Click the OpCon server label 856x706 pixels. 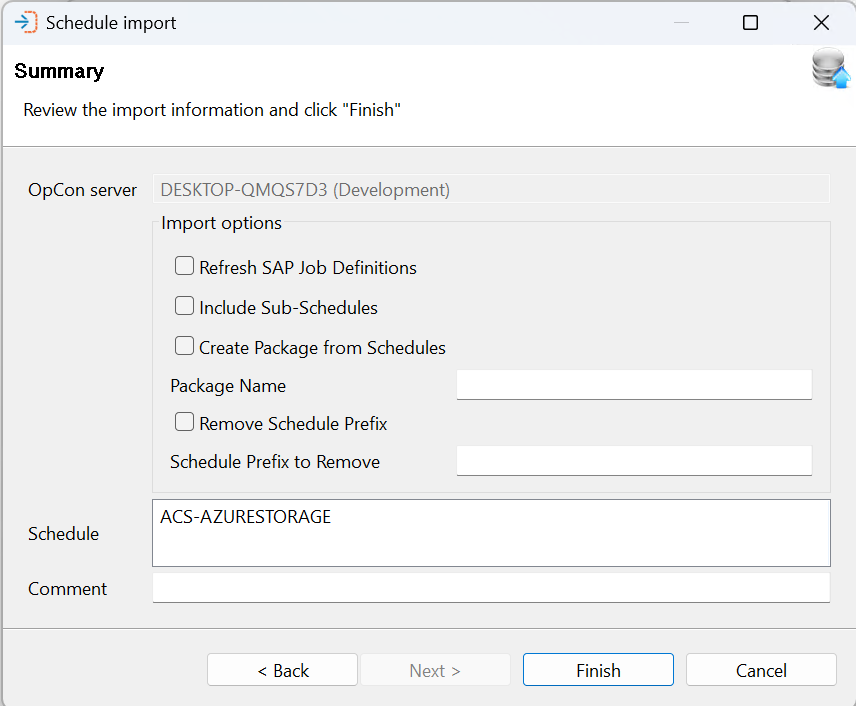click(82, 189)
